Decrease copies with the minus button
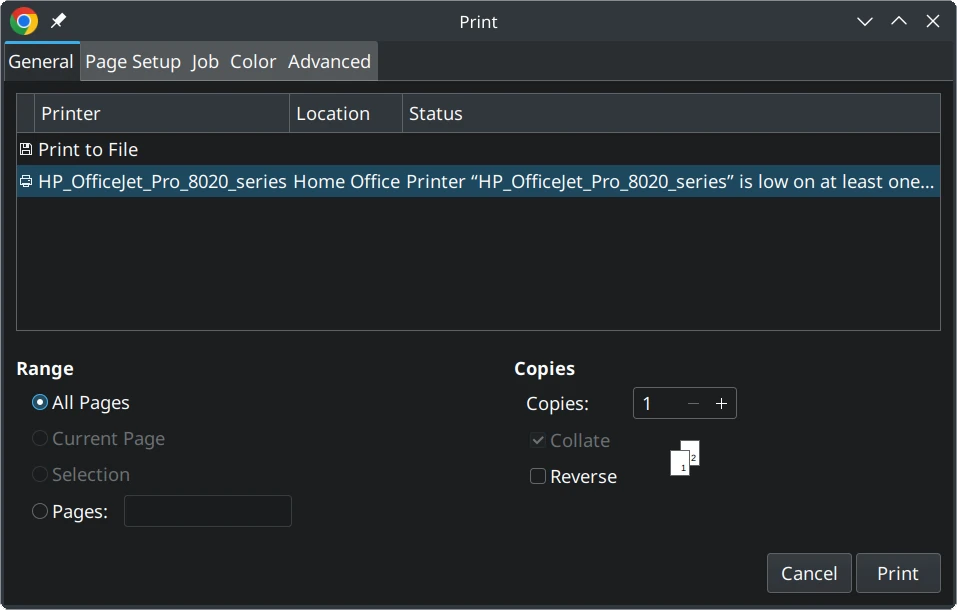The height and width of the screenshot is (610, 957). pos(693,403)
